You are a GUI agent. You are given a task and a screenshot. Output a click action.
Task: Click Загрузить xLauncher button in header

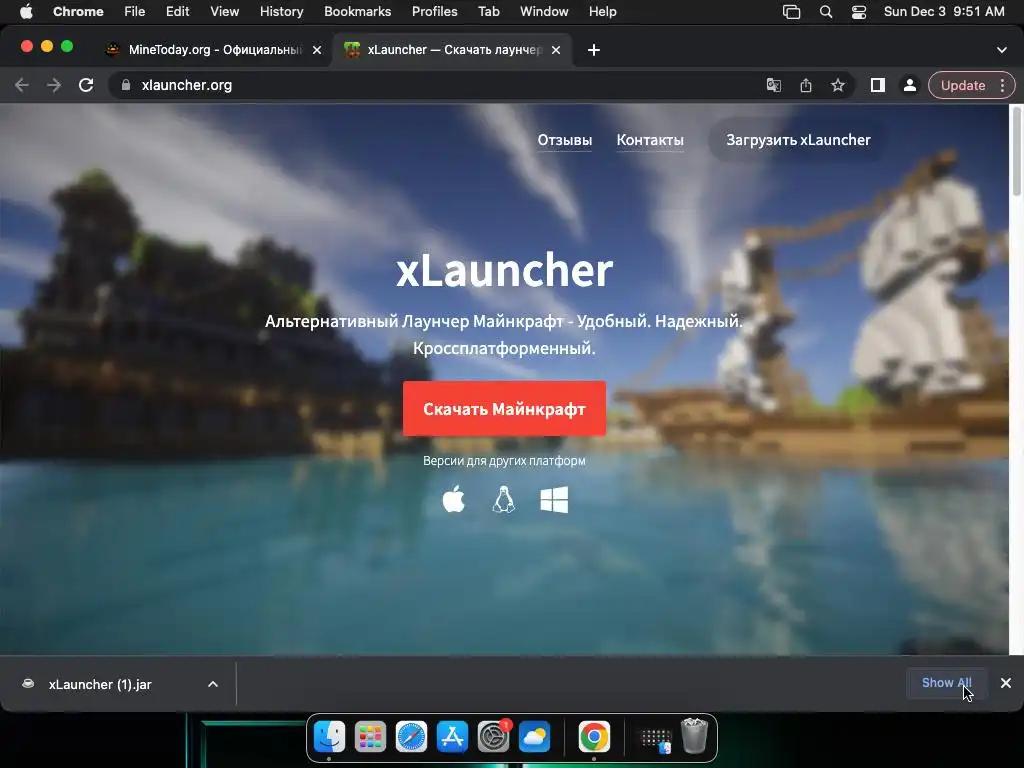798,140
